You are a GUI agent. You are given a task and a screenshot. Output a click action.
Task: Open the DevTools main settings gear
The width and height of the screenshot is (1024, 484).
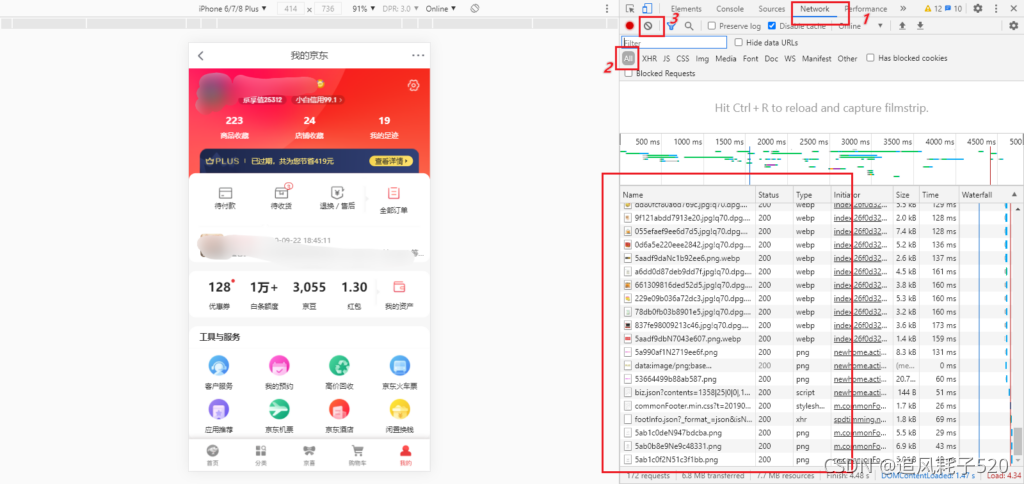(x=978, y=8)
